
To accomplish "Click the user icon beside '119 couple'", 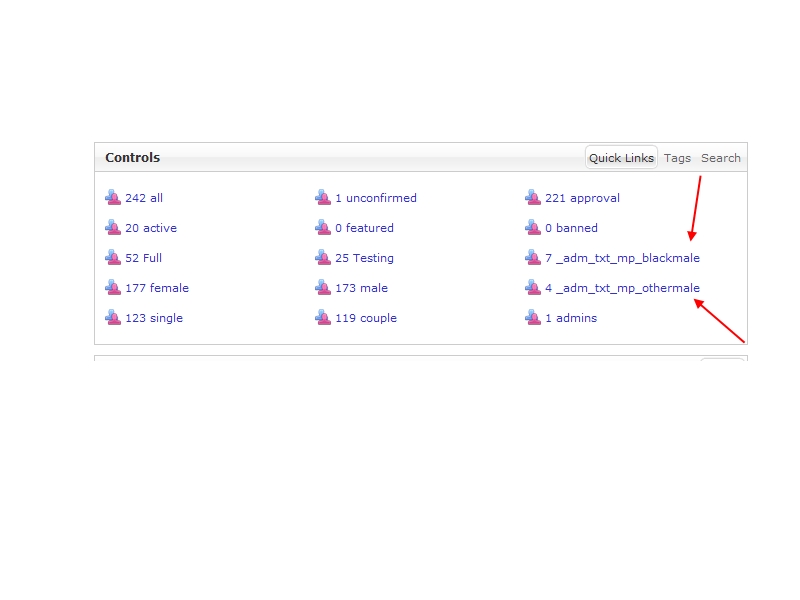I will [323, 318].
